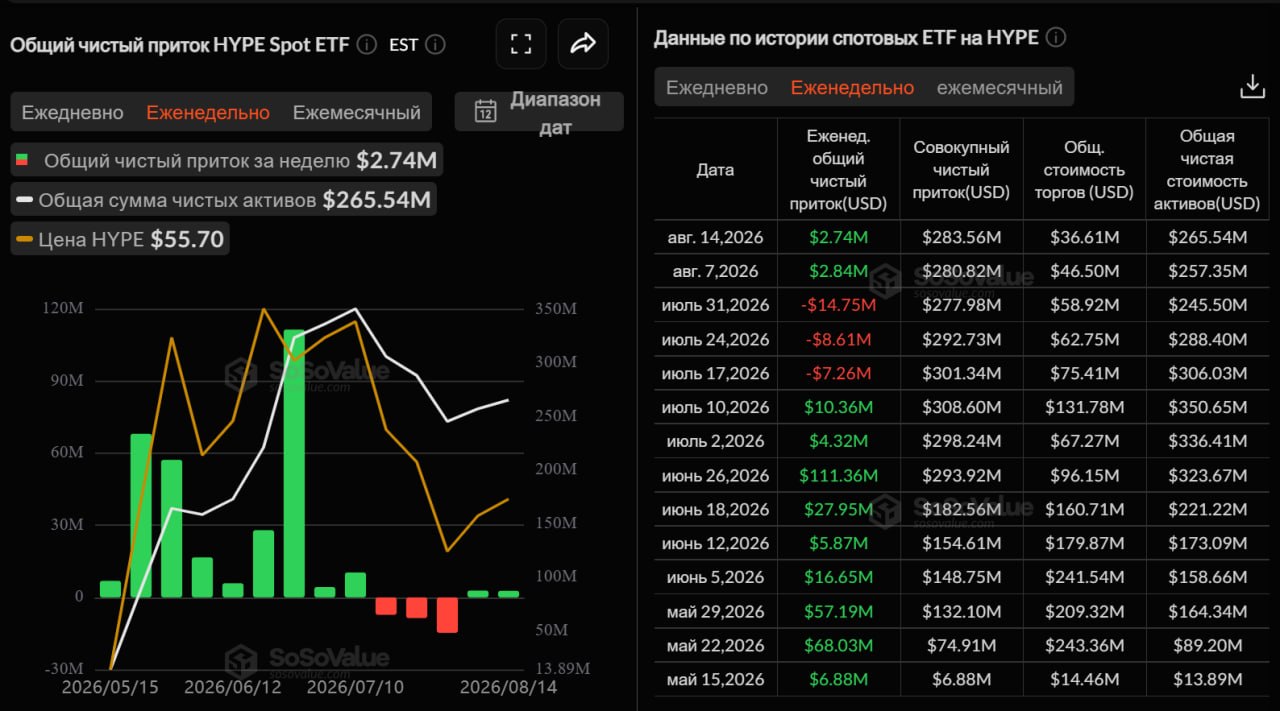This screenshot has height=711, width=1280.
Task: Click the $283.56M cumulative inflow cell
Action: click(x=961, y=237)
